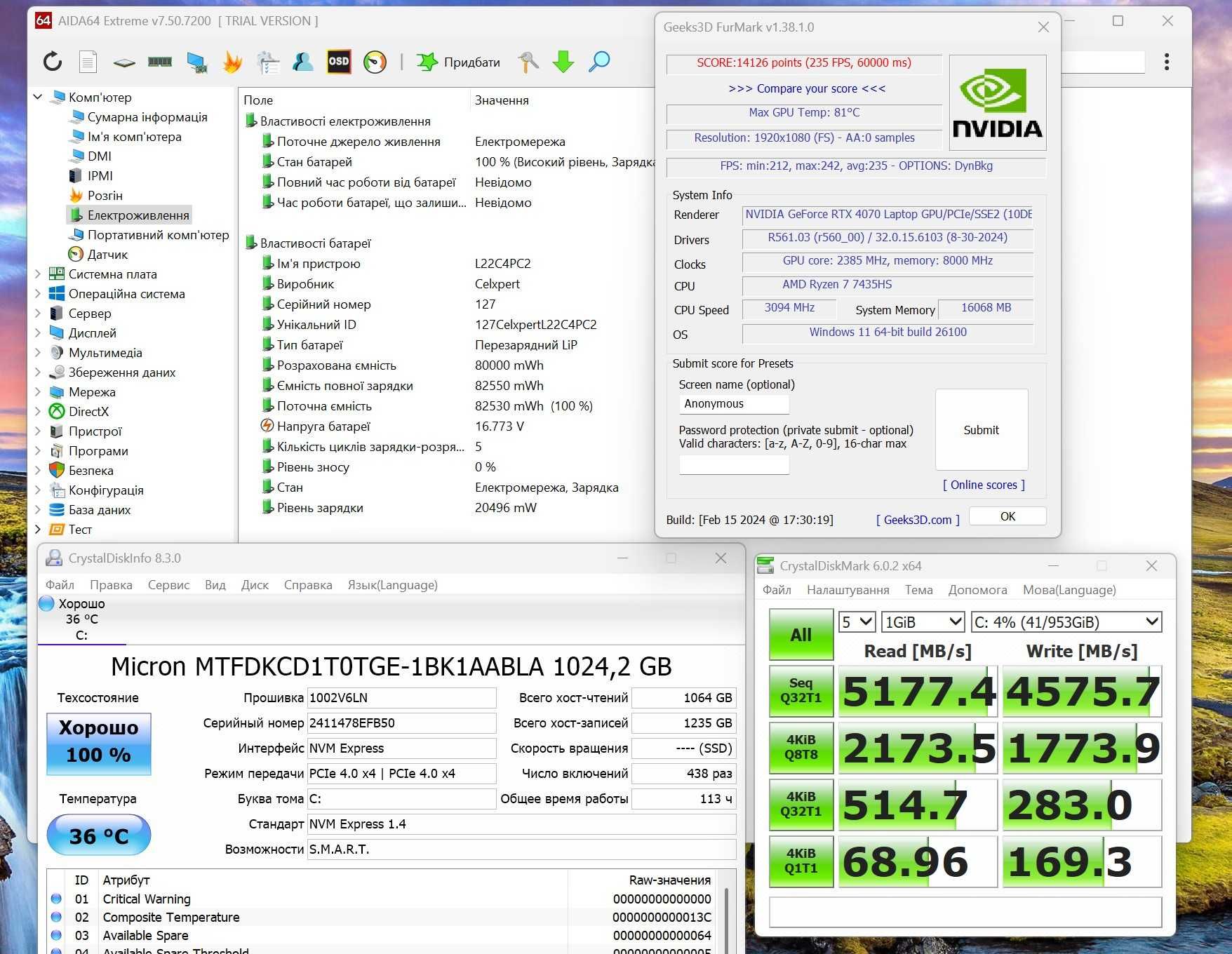
Task: Open CrystalDiskInfo Сервис menu
Action: (168, 585)
